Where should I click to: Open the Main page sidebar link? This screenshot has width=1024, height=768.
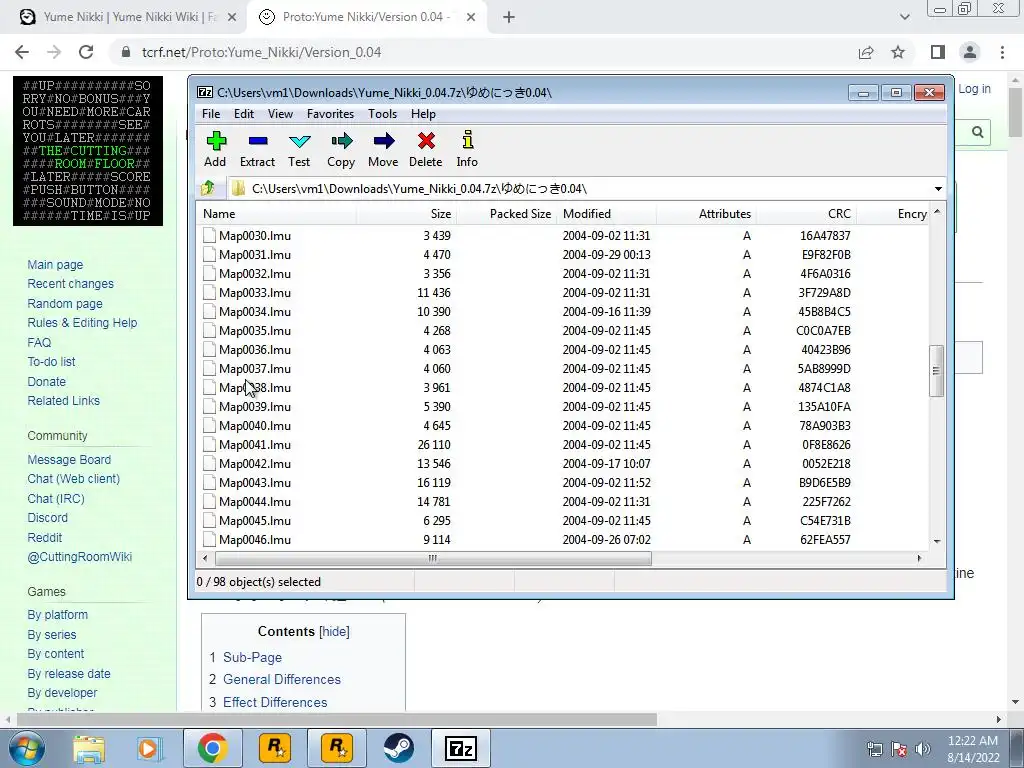point(55,265)
